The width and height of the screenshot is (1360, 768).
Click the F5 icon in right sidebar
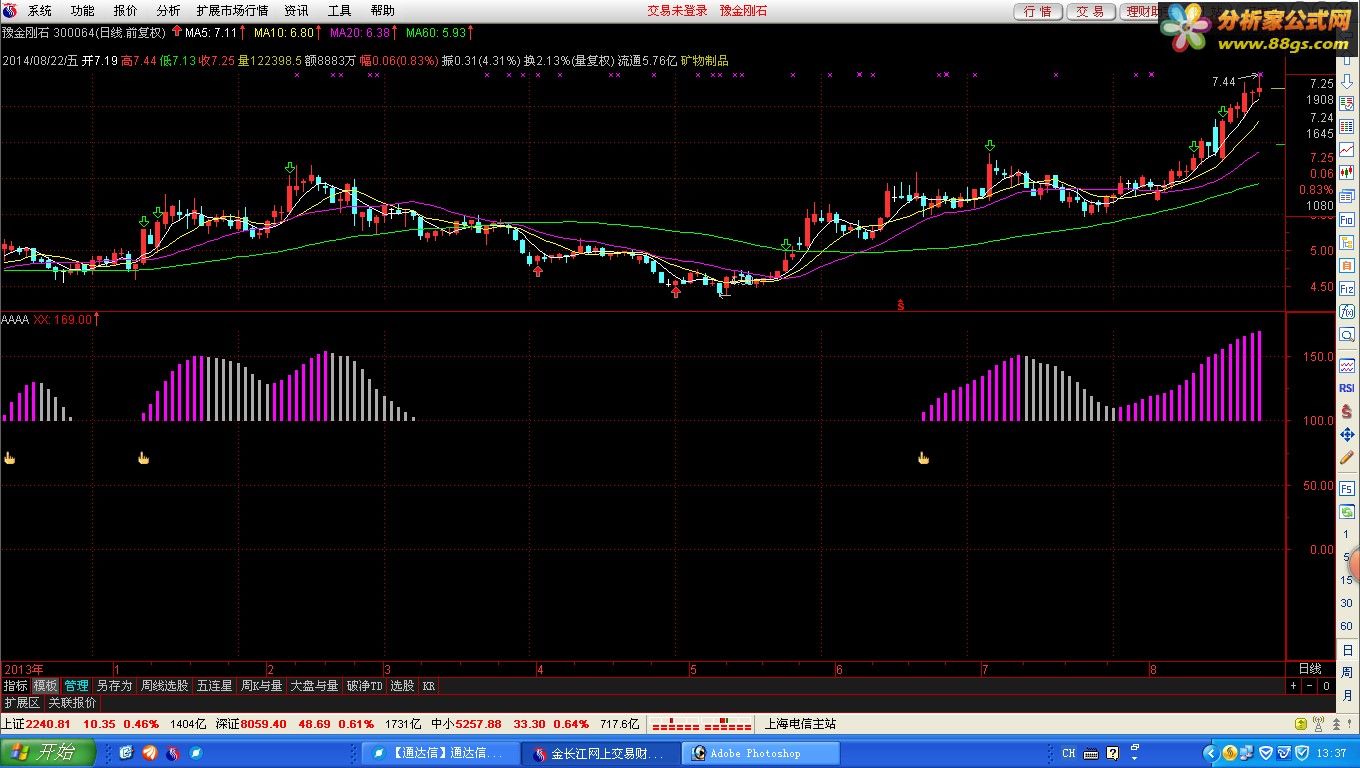[x=1347, y=489]
